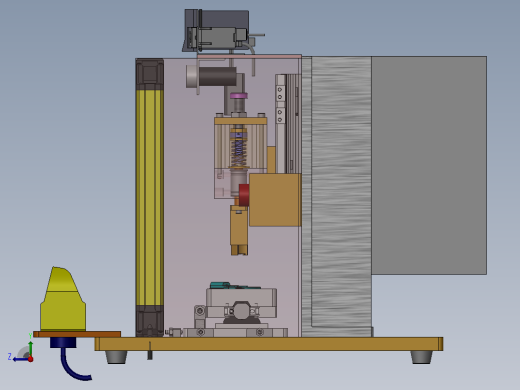This screenshot has height=390, width=520.
Task: Select the red knob on the press head
Action: pos(244,195)
